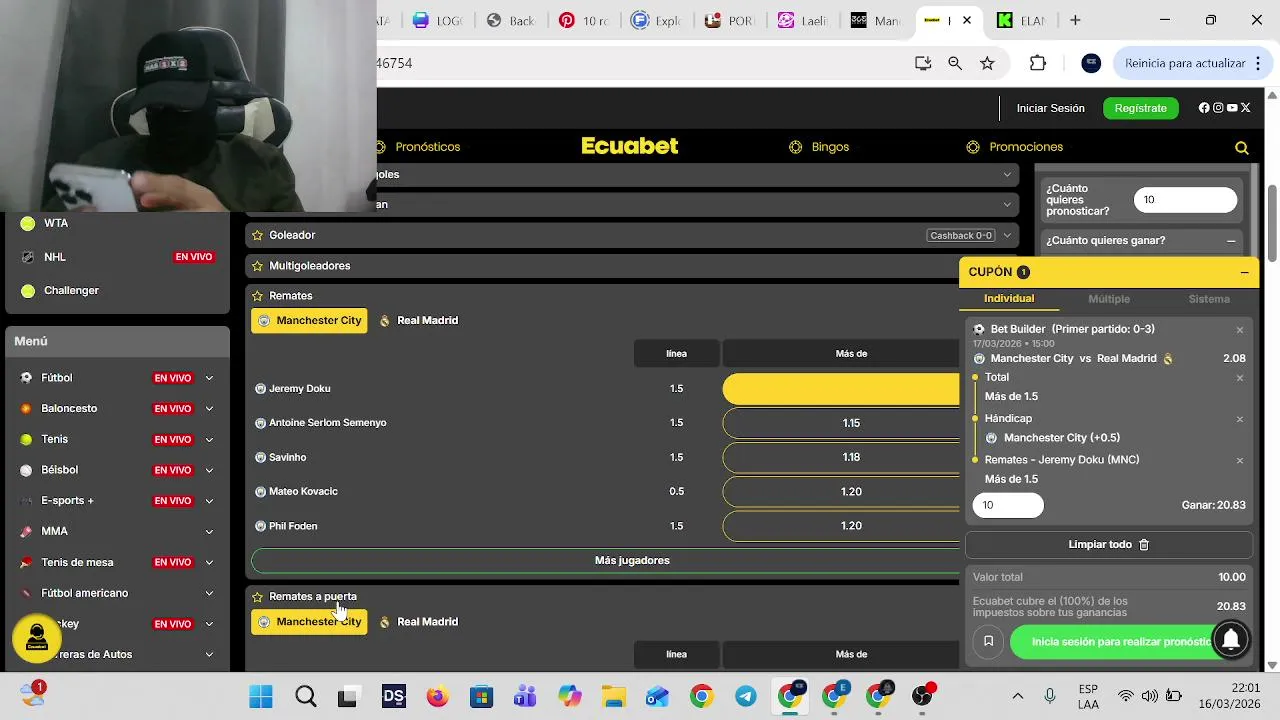Click the bookmark save coupon icon

click(x=988, y=642)
